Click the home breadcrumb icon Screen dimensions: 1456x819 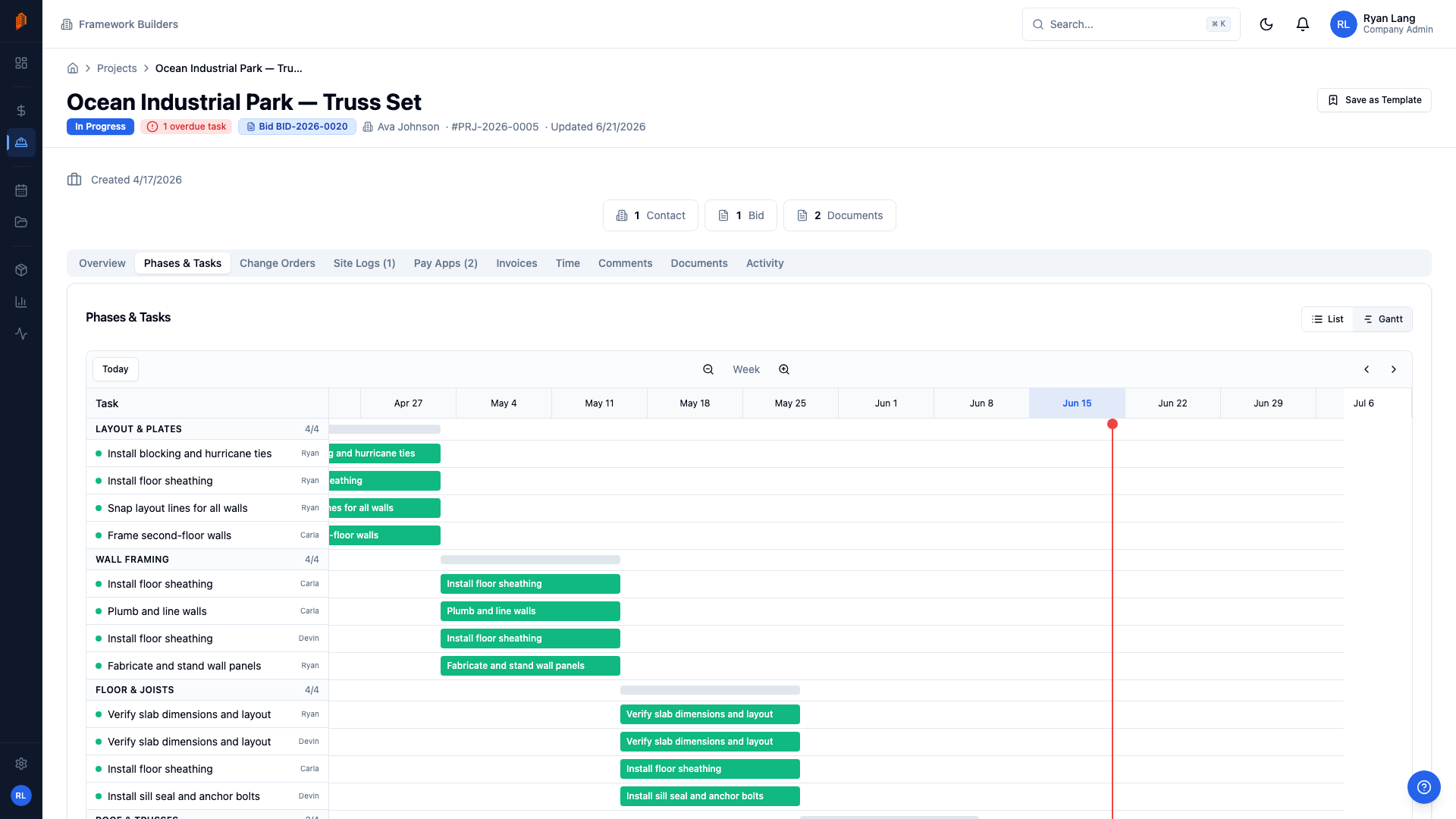[73, 68]
